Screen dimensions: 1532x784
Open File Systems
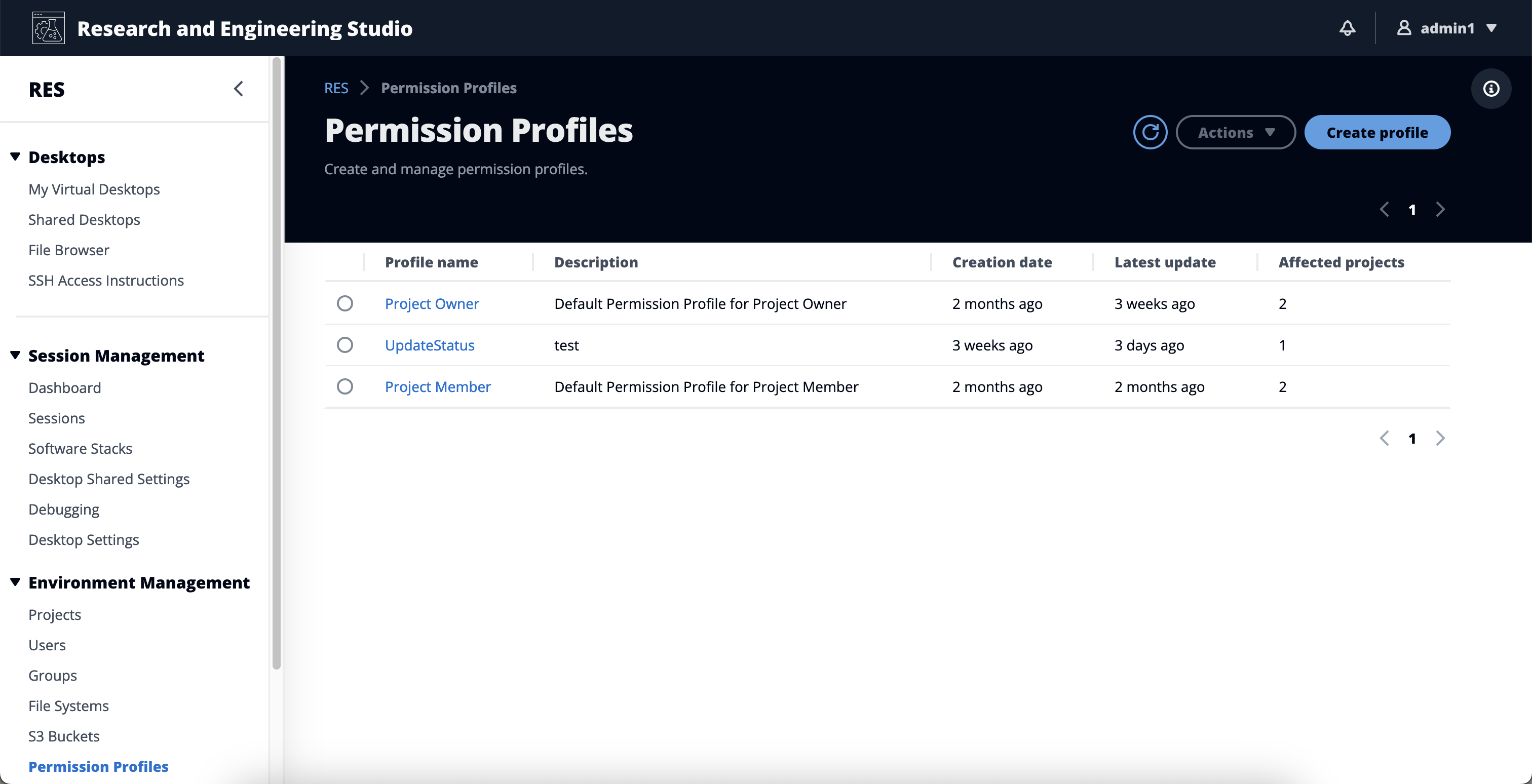[68, 705]
